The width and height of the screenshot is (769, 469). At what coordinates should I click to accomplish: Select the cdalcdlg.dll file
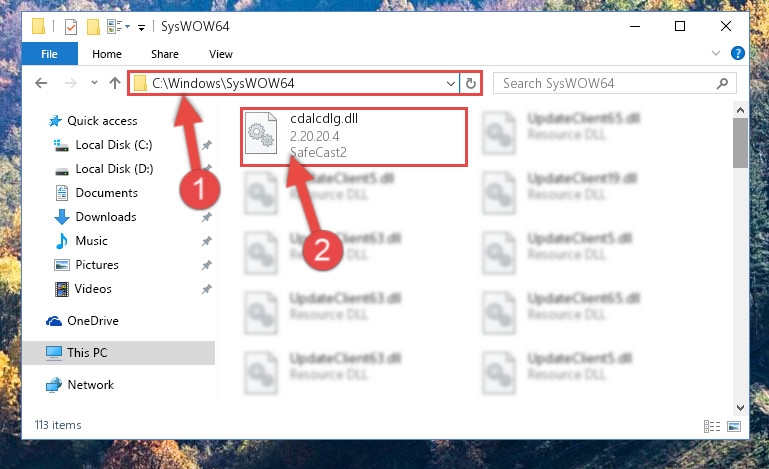pyautogui.click(x=353, y=137)
